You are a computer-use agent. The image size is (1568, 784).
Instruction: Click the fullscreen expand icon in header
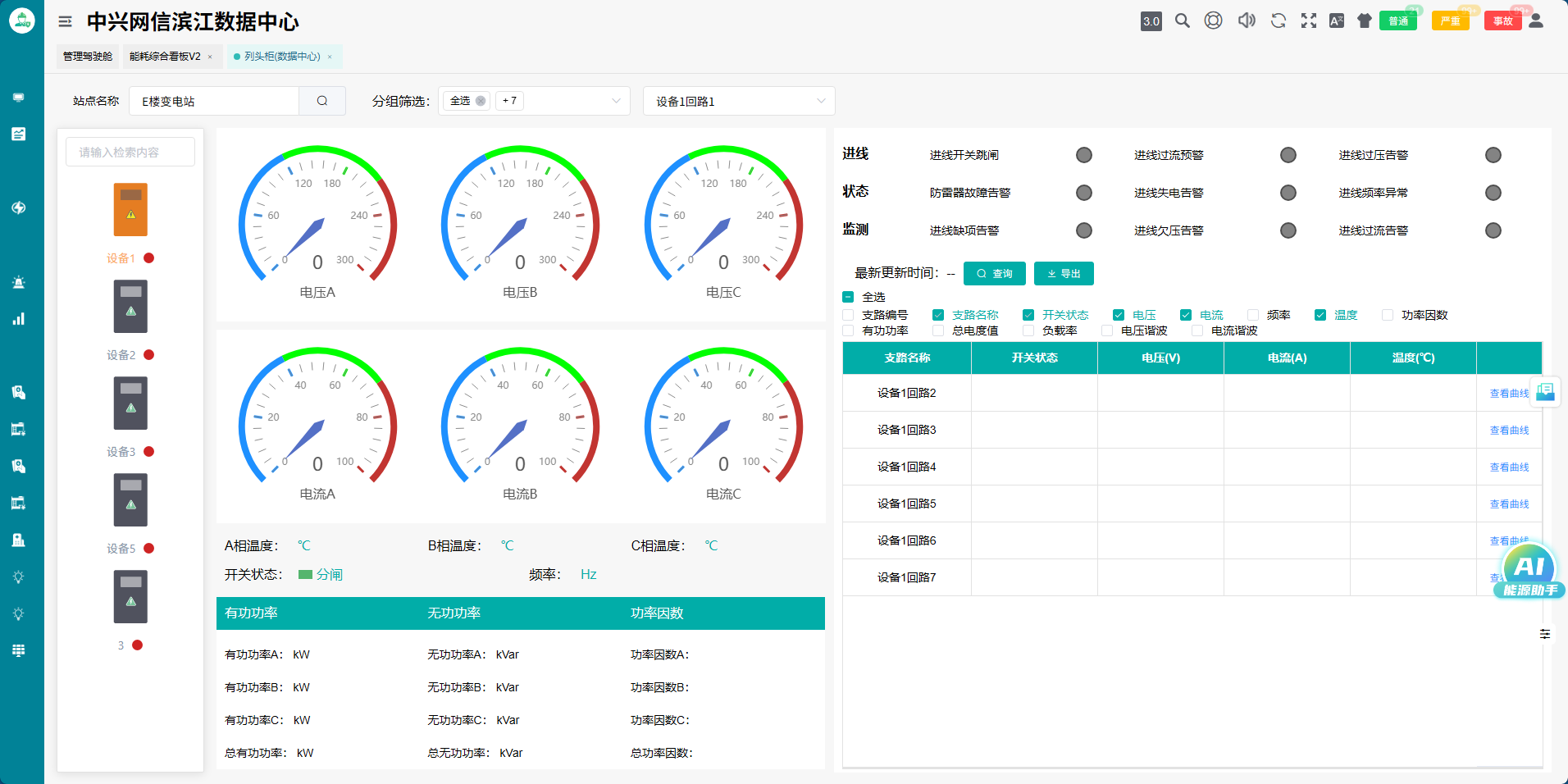pyautogui.click(x=1309, y=21)
